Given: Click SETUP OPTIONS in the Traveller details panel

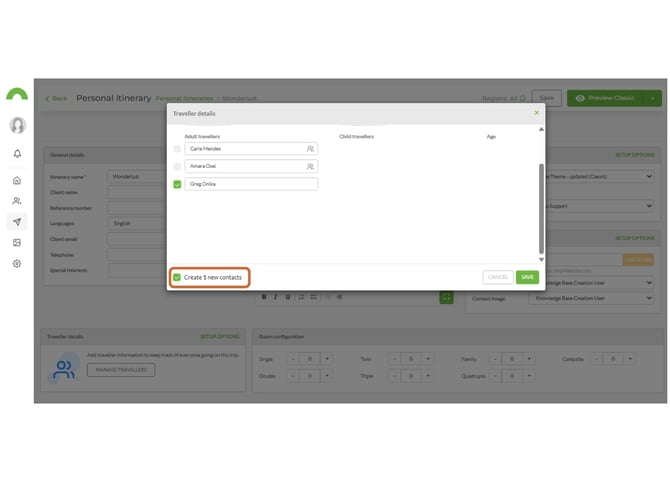Looking at the screenshot, I should pyautogui.click(x=220, y=337).
